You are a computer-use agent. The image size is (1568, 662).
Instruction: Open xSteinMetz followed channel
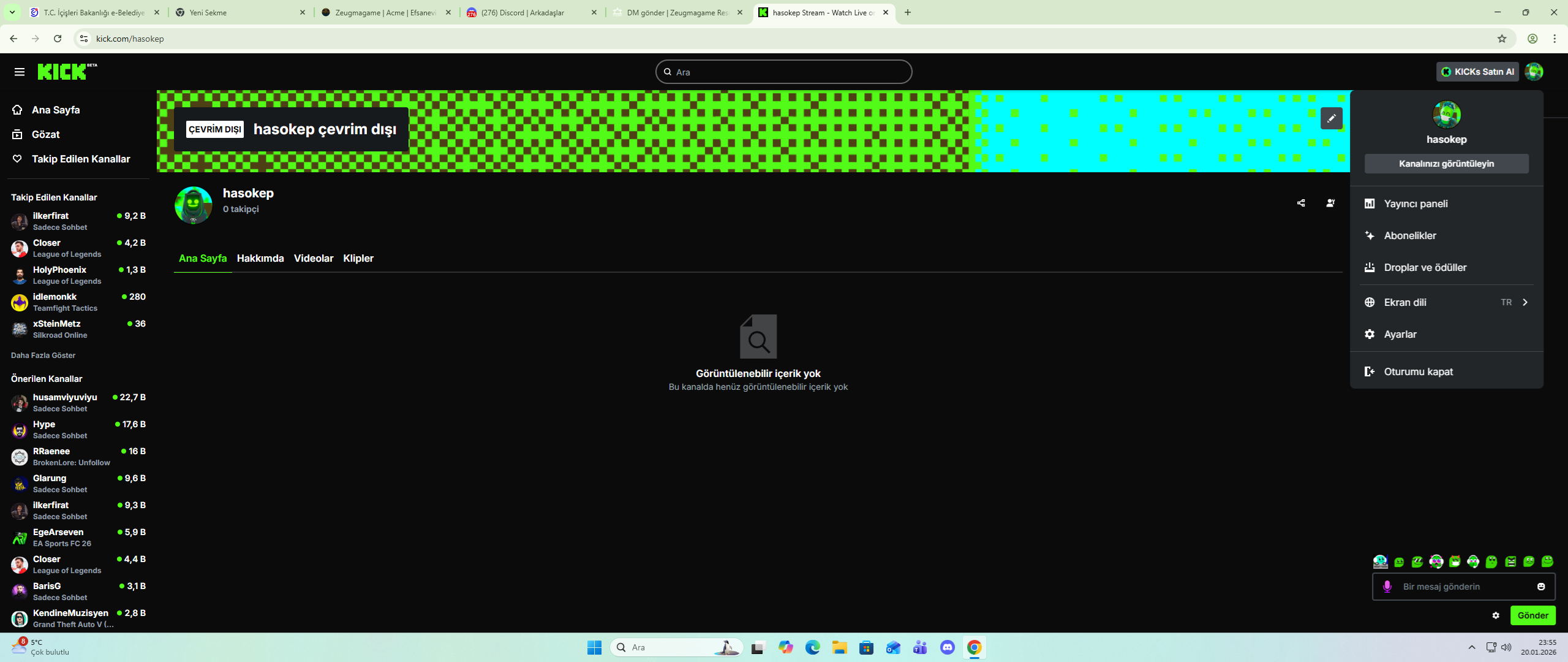point(78,329)
